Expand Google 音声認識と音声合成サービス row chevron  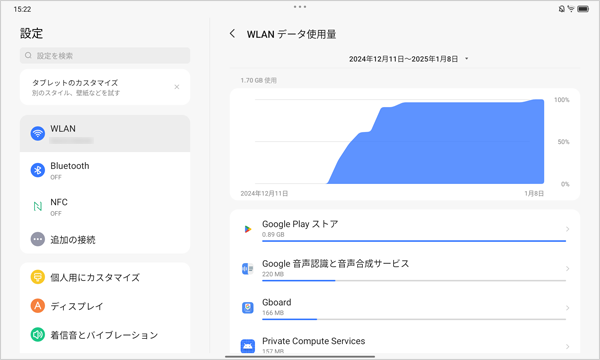[x=567, y=269]
